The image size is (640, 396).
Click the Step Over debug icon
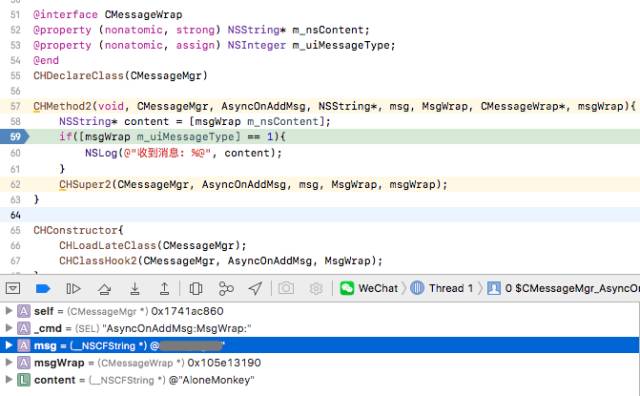[x=104, y=289]
